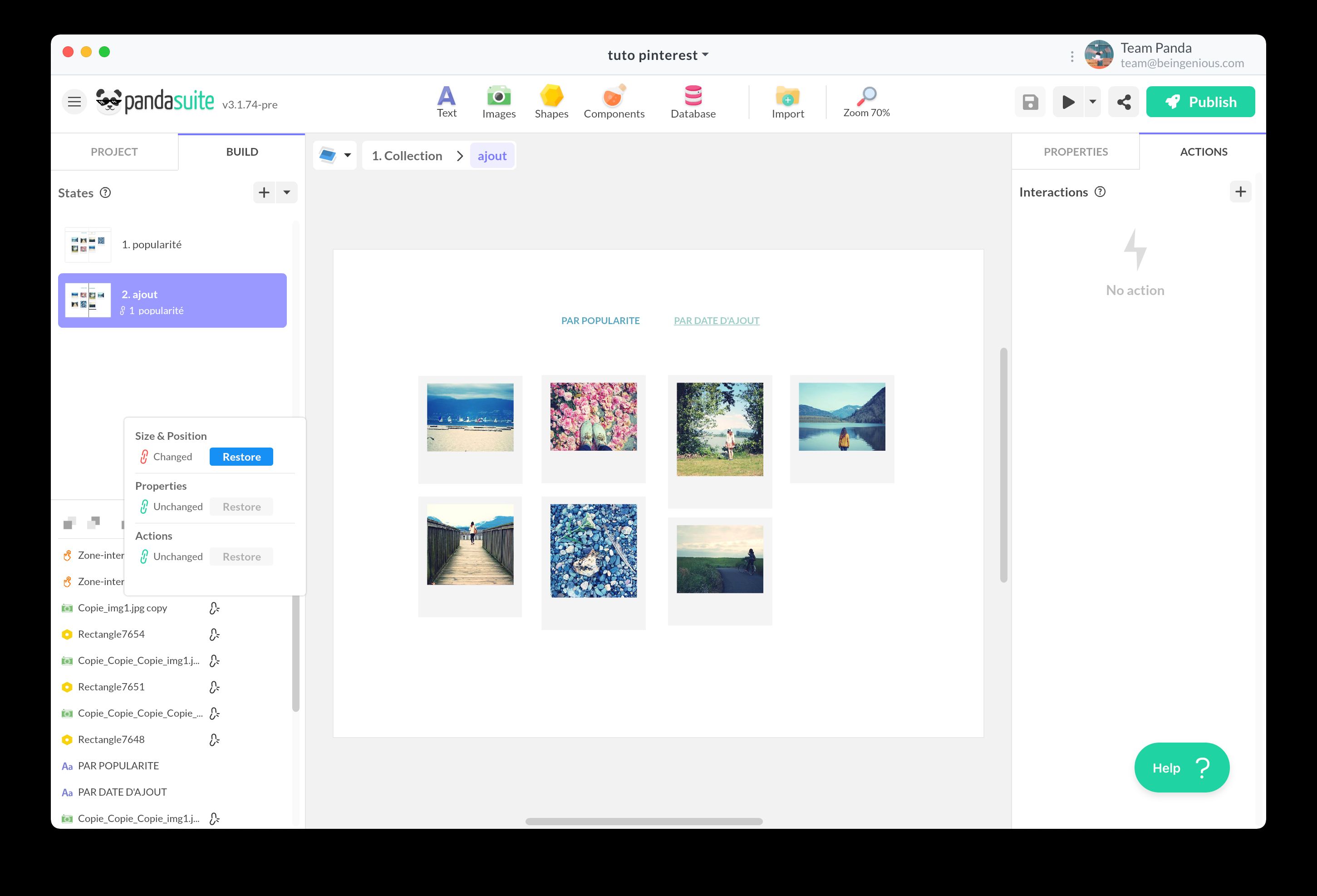Toggle broken link icon on Copie_img1.jpg copy

[214, 608]
